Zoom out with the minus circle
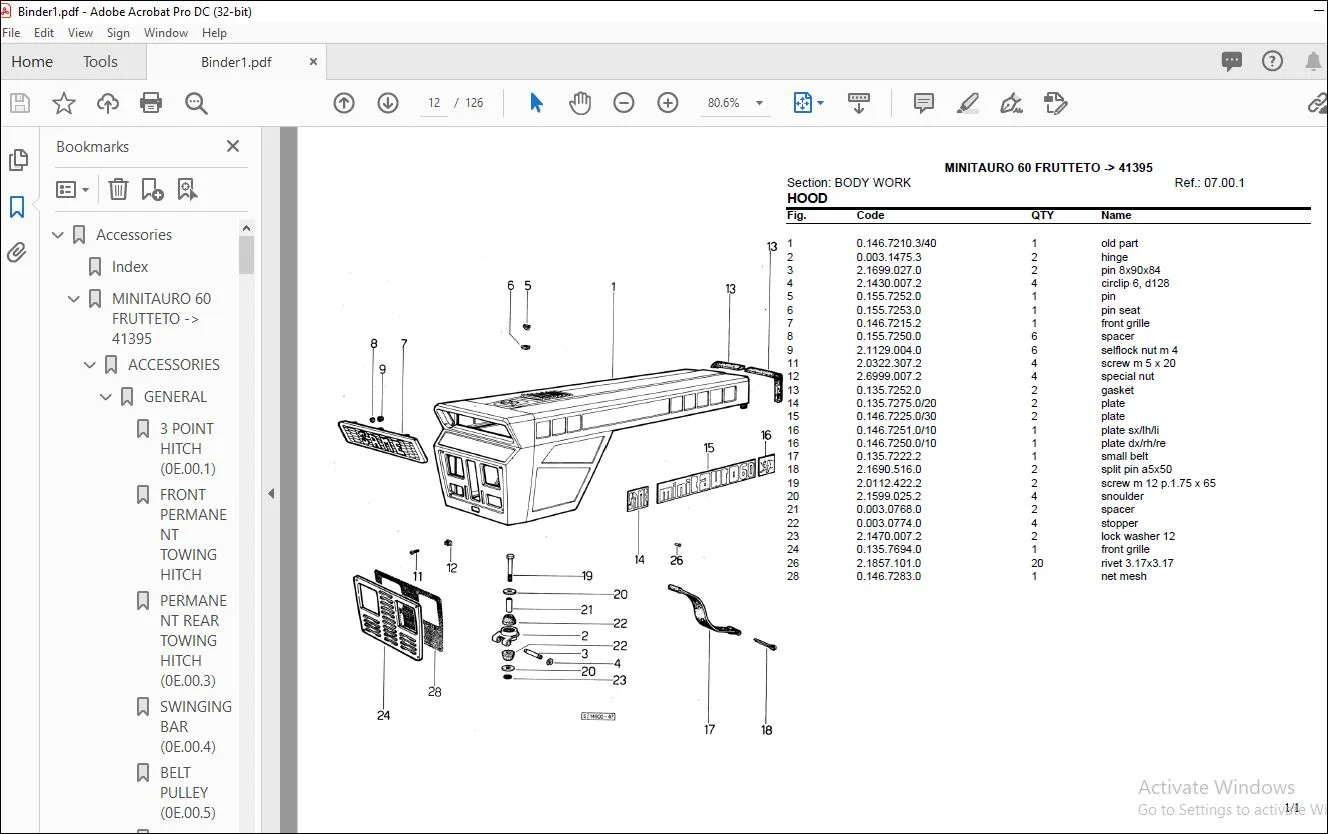This screenshot has width=1328, height=834. pyautogui.click(x=624, y=103)
